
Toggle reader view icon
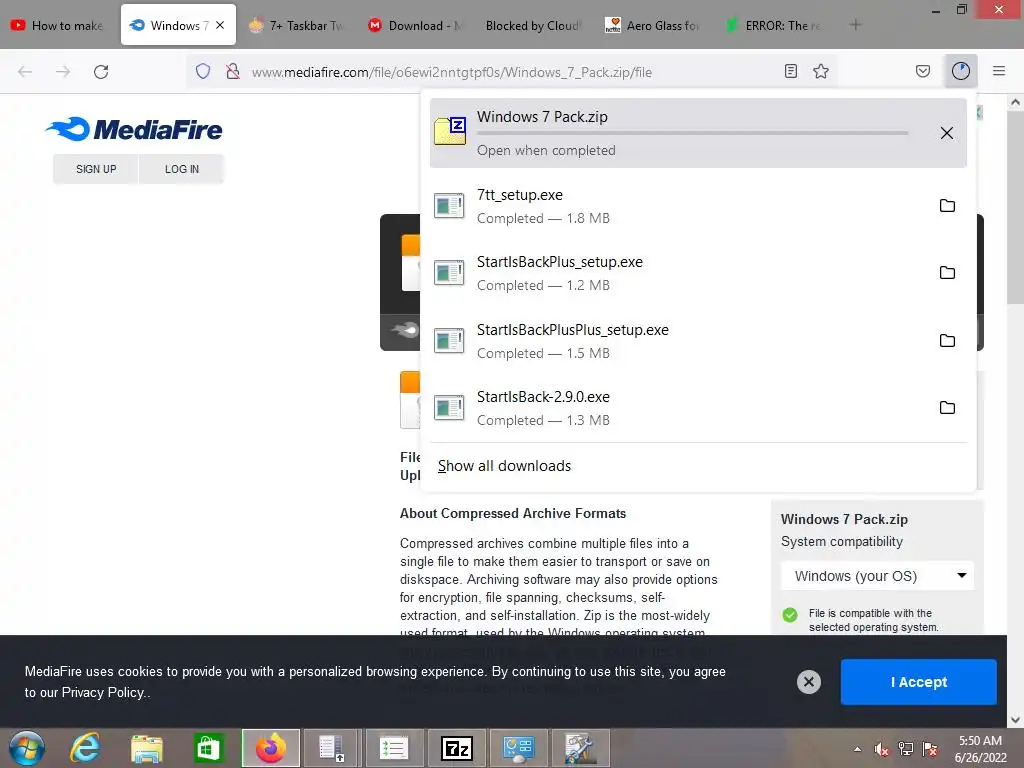point(791,71)
